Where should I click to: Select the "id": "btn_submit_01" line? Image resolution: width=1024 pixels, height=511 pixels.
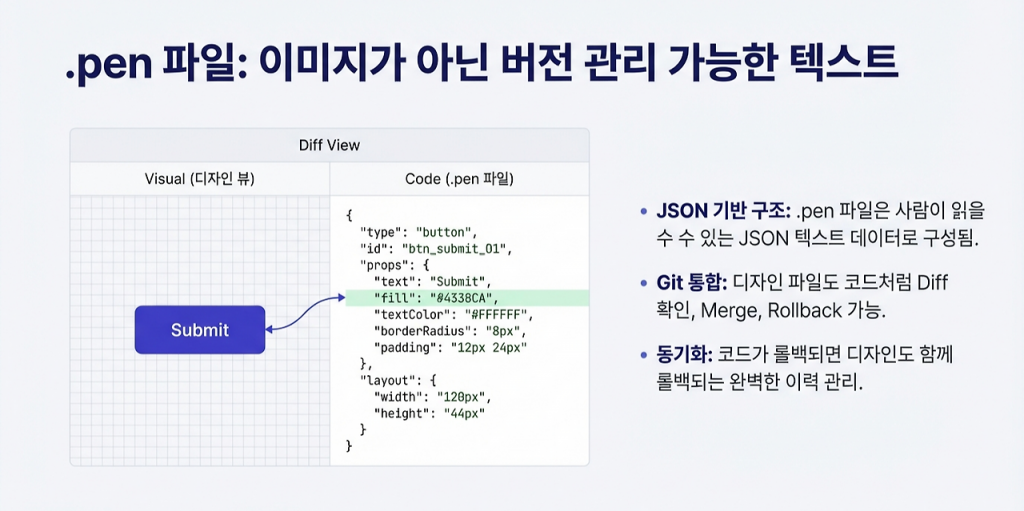point(433,248)
